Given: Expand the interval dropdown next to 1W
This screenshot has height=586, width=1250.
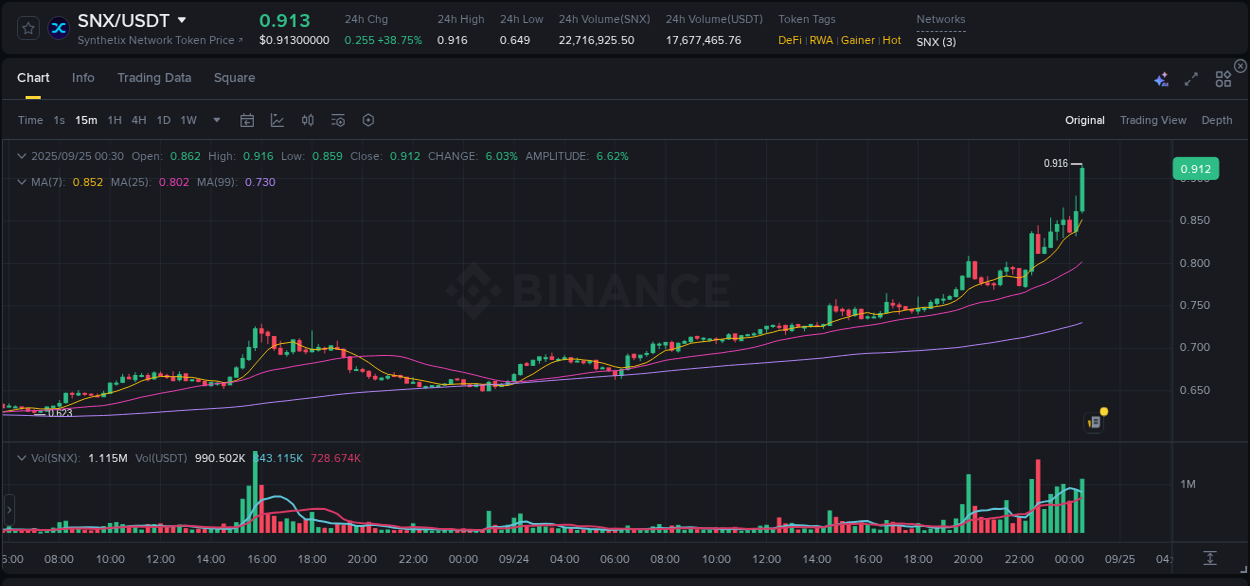Looking at the screenshot, I should 215,120.
